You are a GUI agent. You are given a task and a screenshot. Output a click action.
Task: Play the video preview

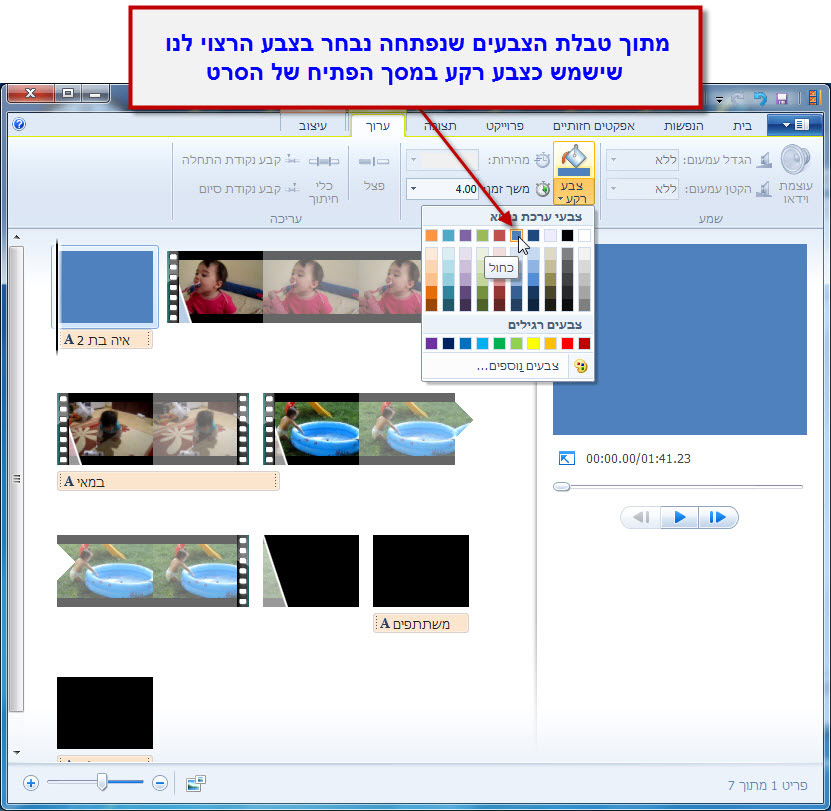tap(679, 517)
